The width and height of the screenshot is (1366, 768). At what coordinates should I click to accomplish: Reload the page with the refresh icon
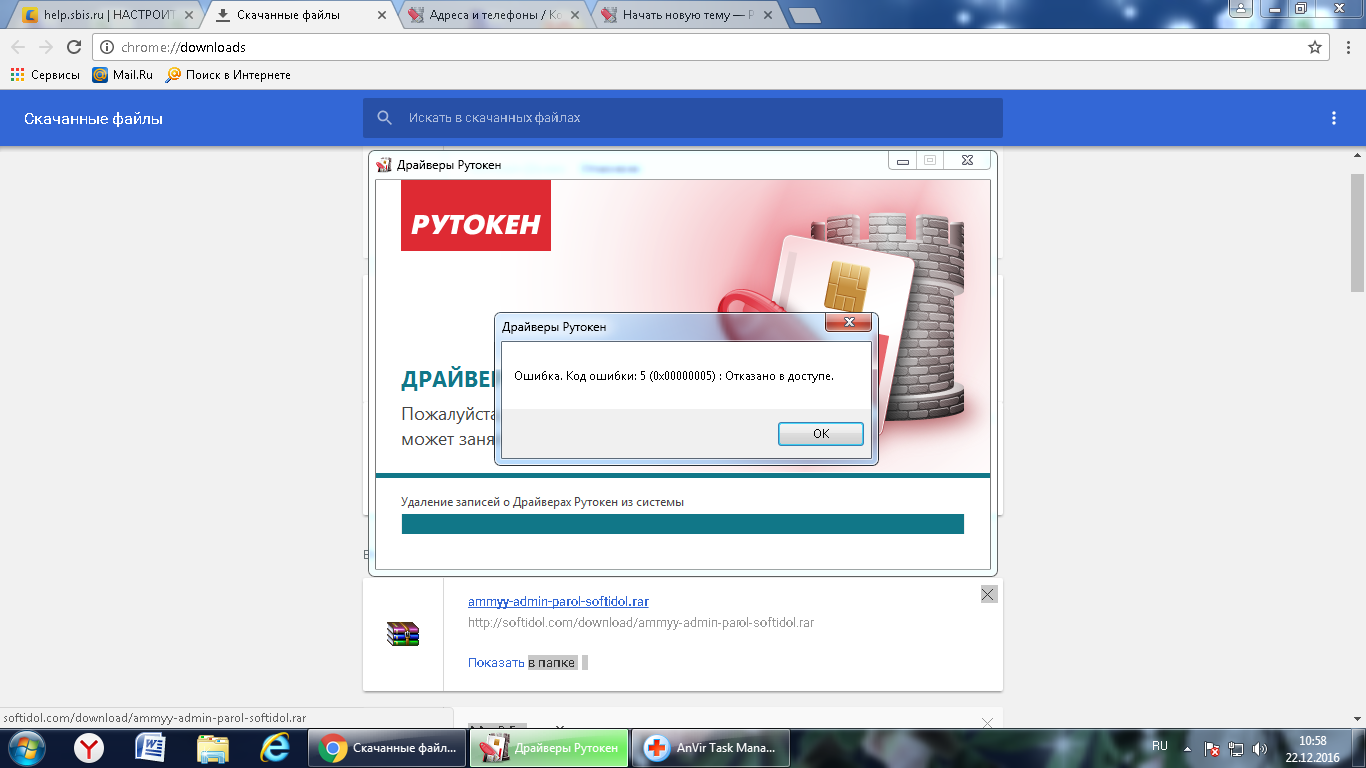tap(73, 47)
